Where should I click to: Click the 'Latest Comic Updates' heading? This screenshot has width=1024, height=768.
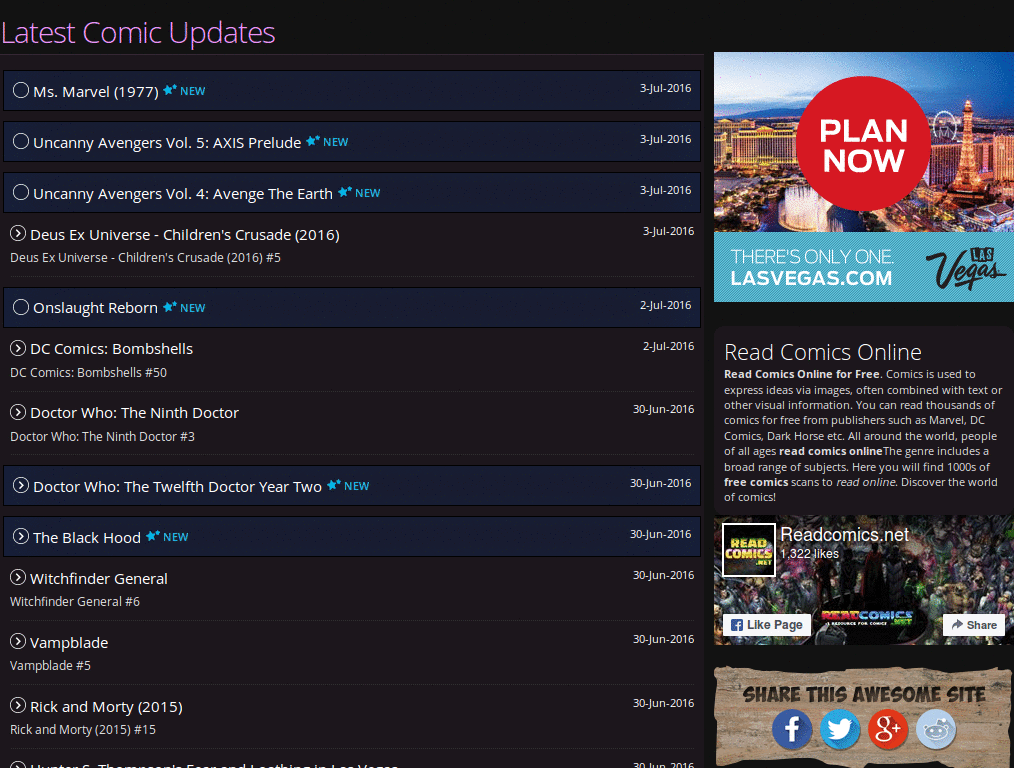[138, 33]
